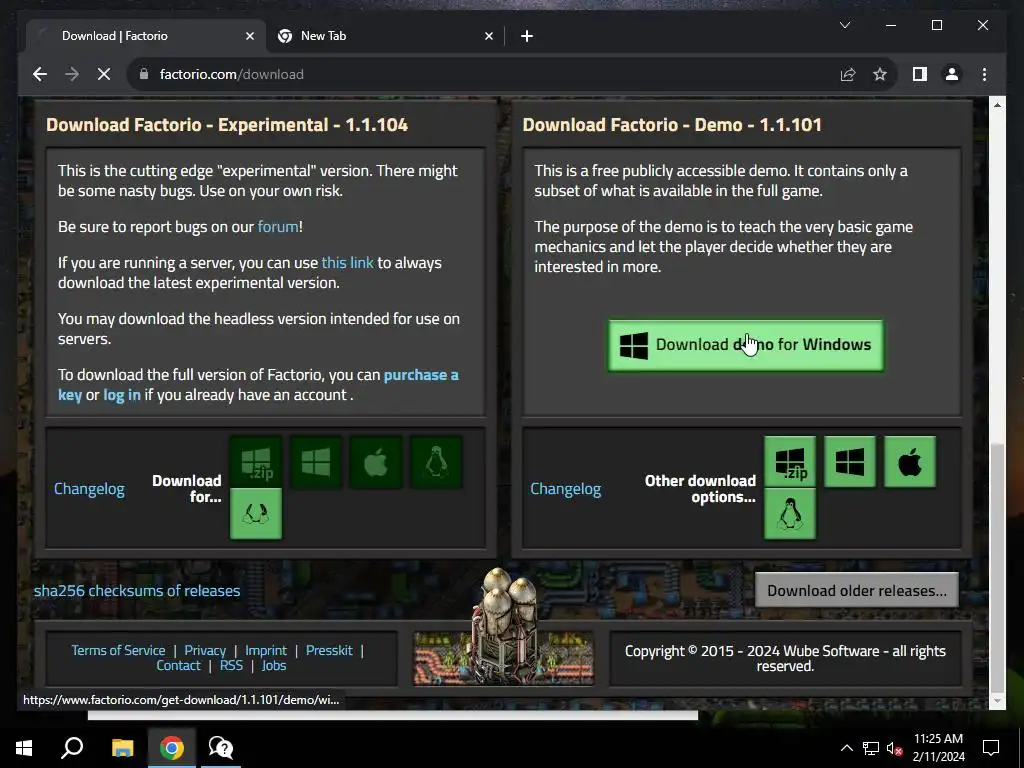Download the Experimental Linux build
Image resolution: width=1024 pixels, height=768 pixels.
pos(436,462)
